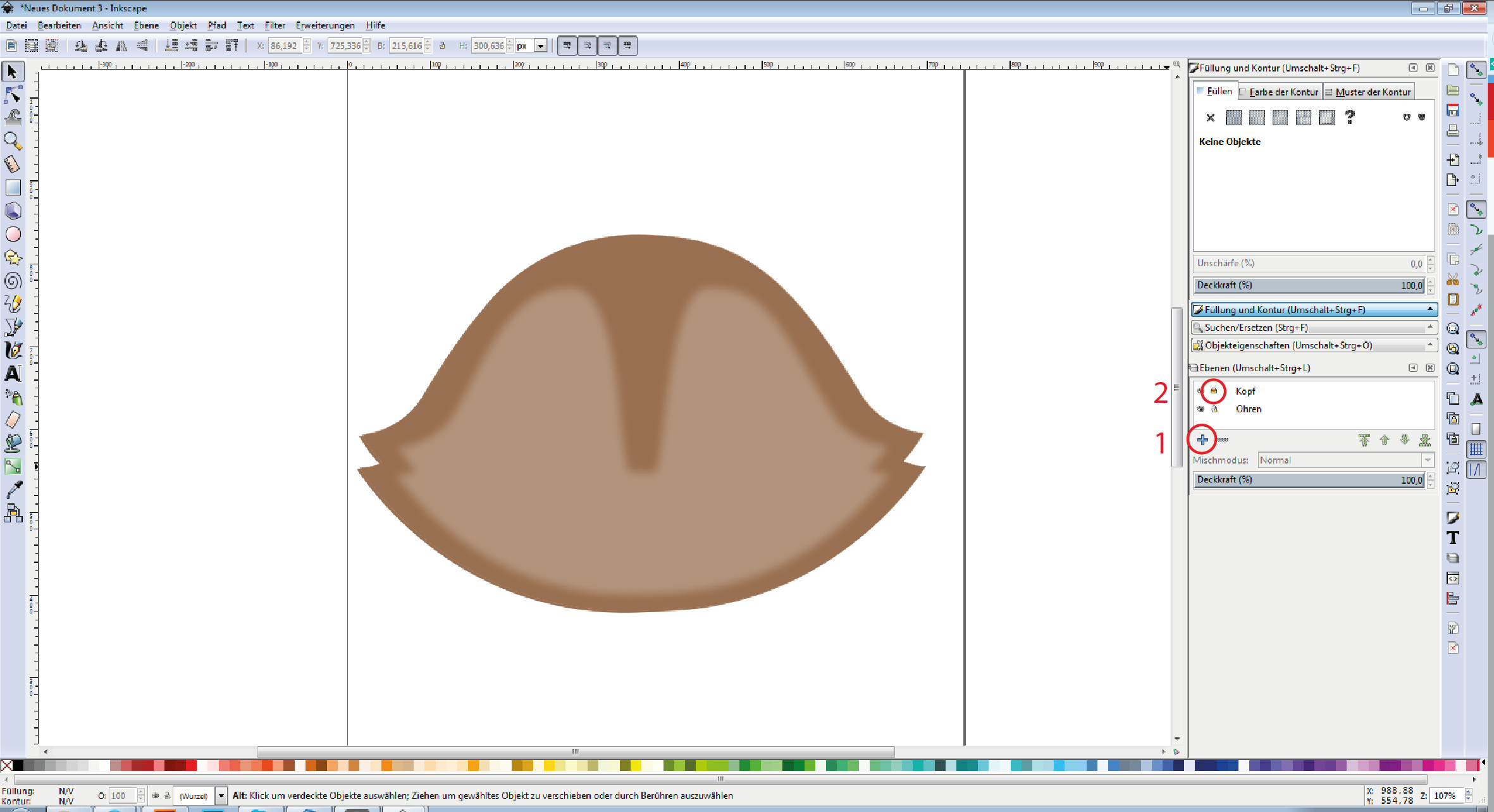The height and width of the screenshot is (812, 1494).
Task: Toggle visibility of Kopf layer
Action: (x=1201, y=391)
